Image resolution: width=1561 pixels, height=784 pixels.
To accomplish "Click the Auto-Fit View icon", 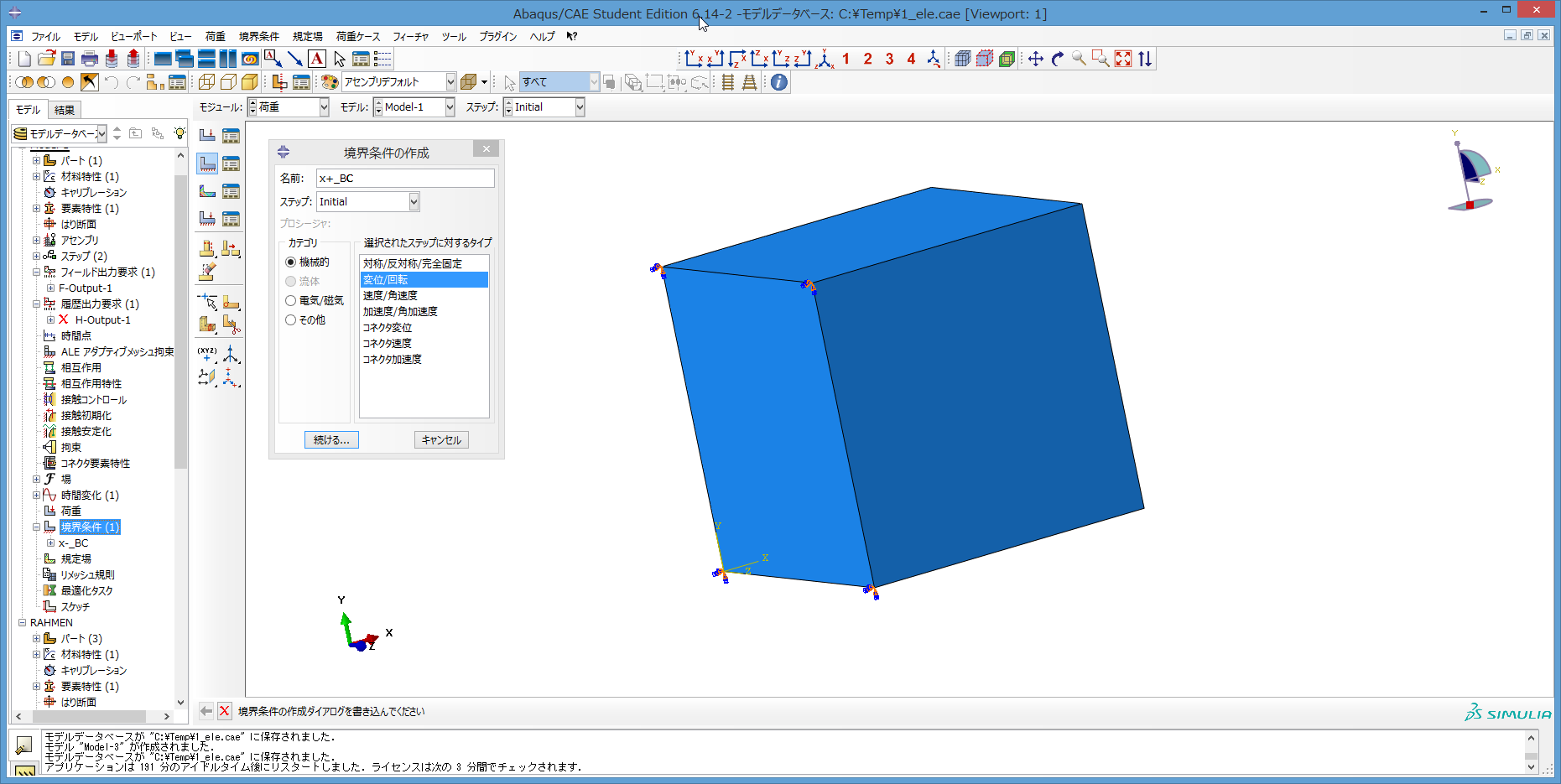I will coord(1123,59).
